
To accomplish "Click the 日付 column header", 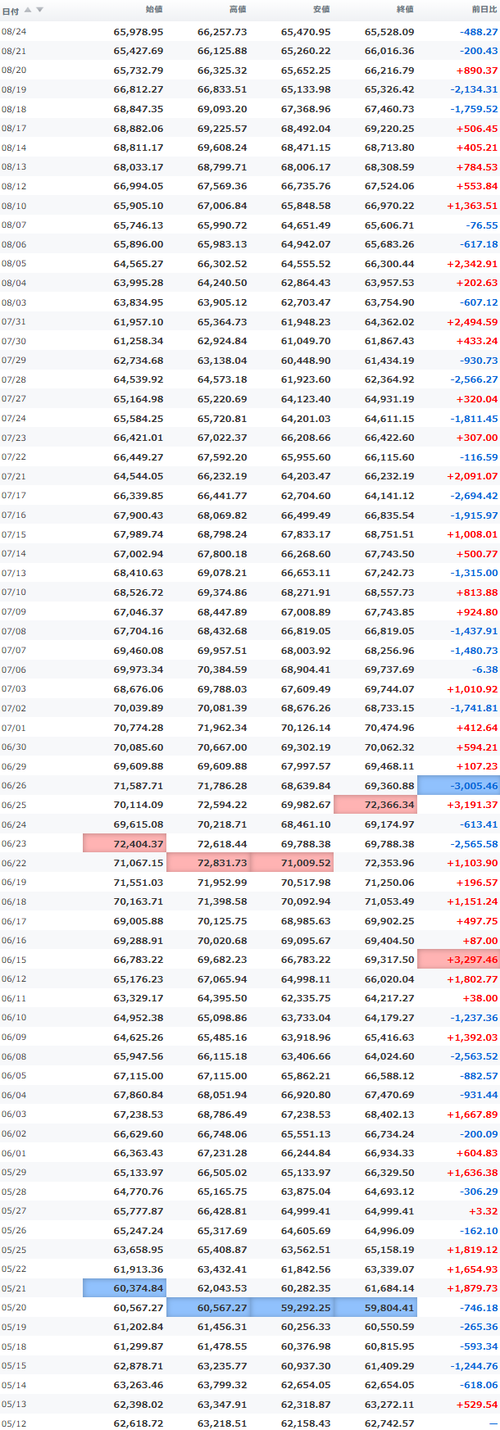I will [10, 10].
